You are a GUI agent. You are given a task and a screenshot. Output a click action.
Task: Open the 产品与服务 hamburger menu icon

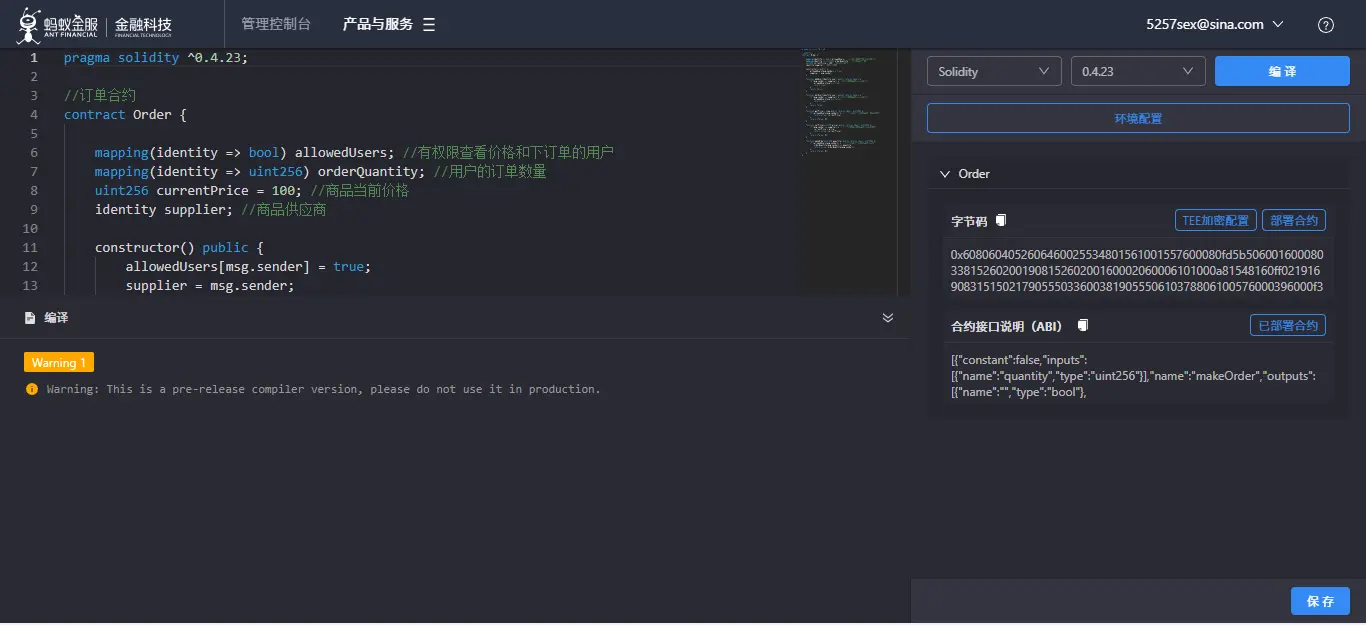(x=429, y=25)
